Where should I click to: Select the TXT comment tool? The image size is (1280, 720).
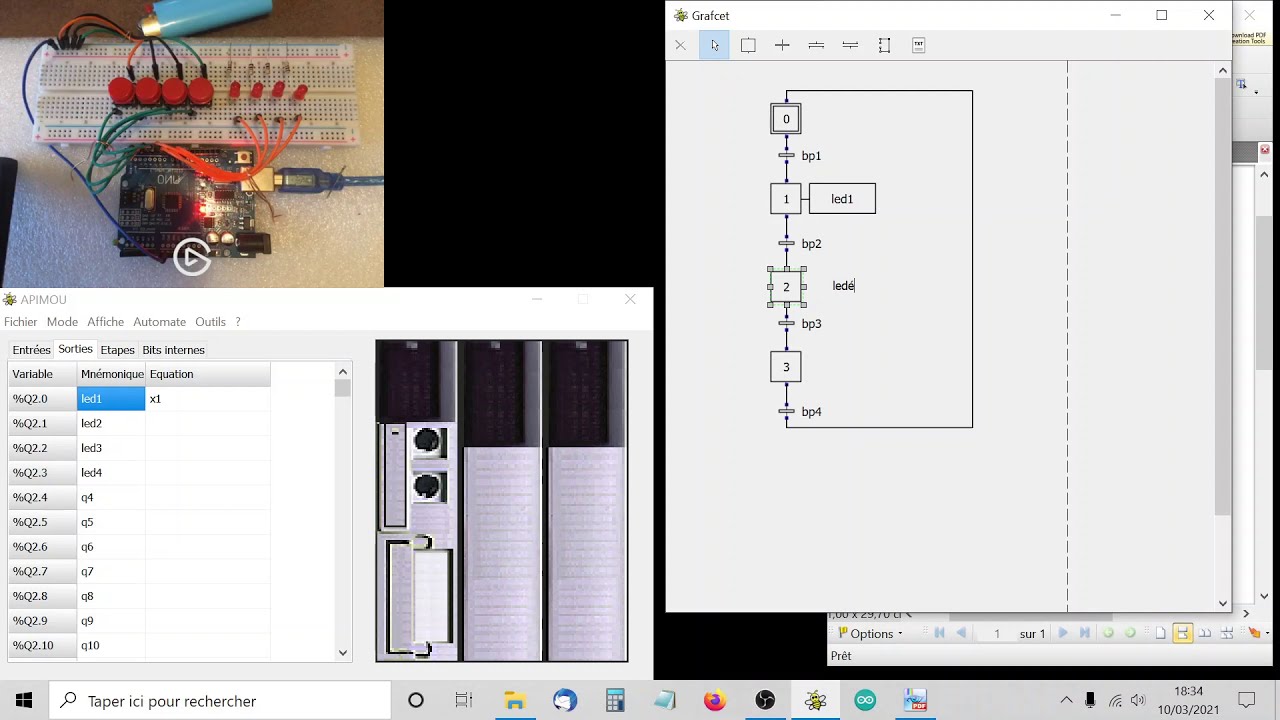[918, 44]
